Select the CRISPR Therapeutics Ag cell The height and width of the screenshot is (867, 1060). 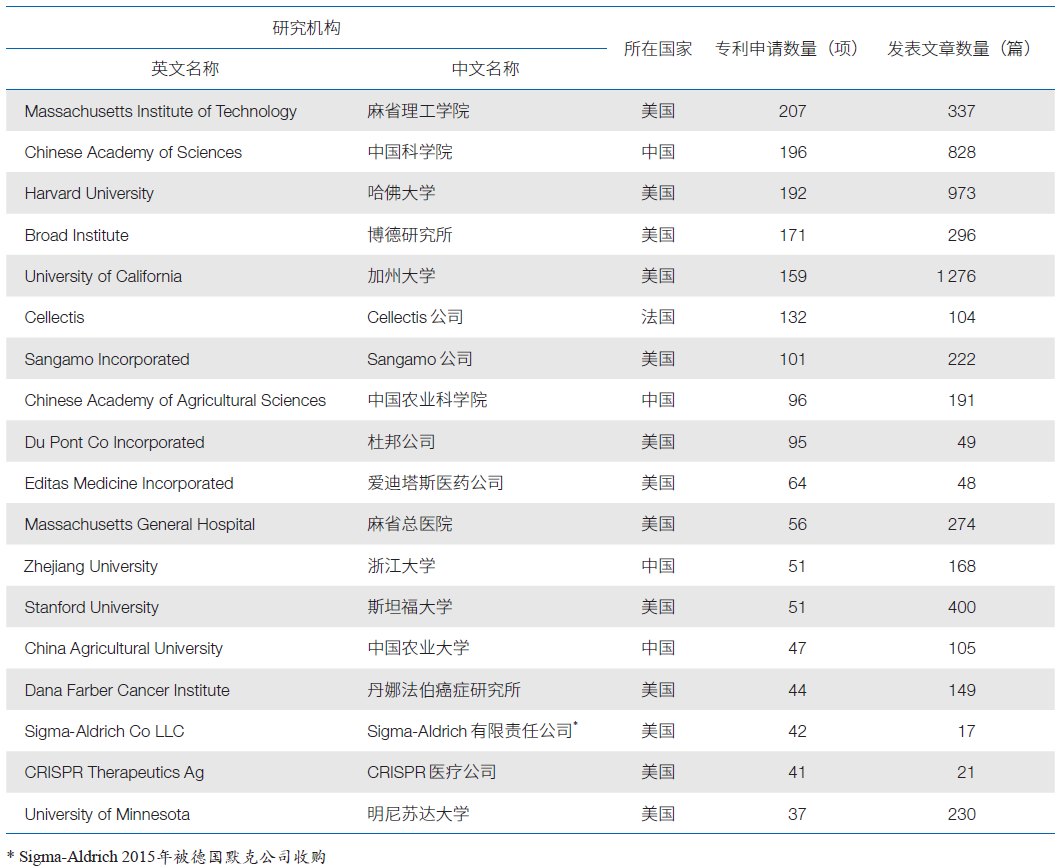coord(114,772)
